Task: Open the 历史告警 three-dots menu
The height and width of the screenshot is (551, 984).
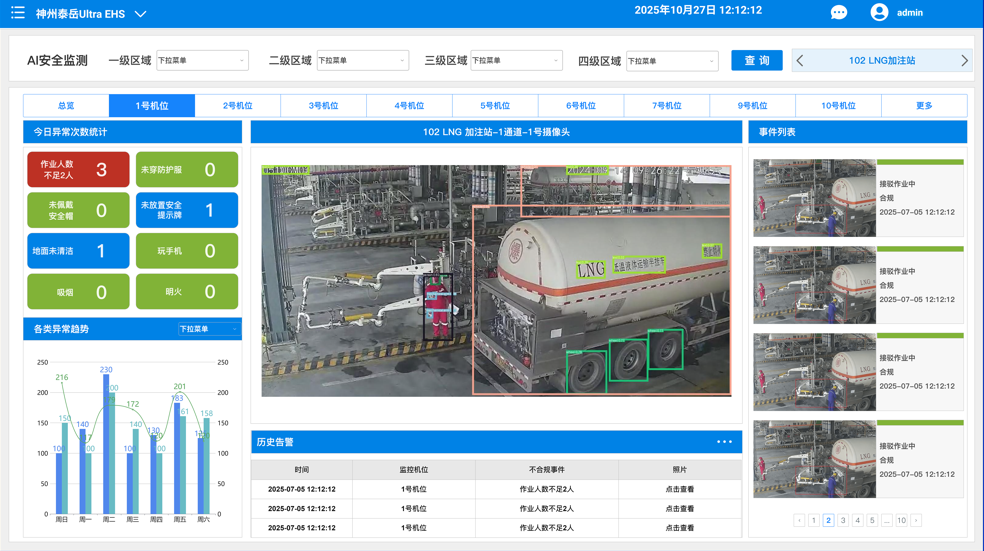Action: pos(724,442)
